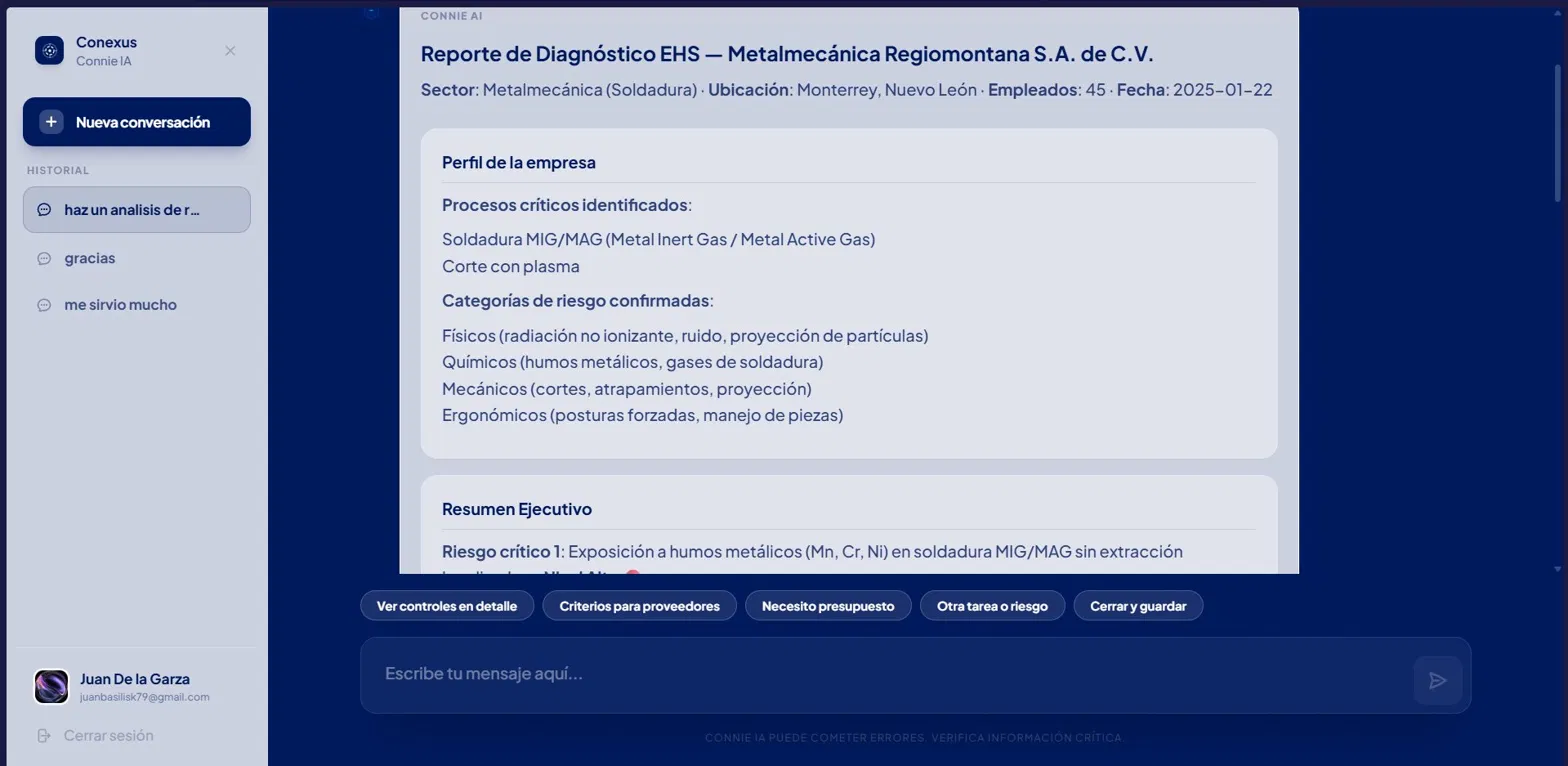Select the 'Necesito presupuesto' chip

828,606
